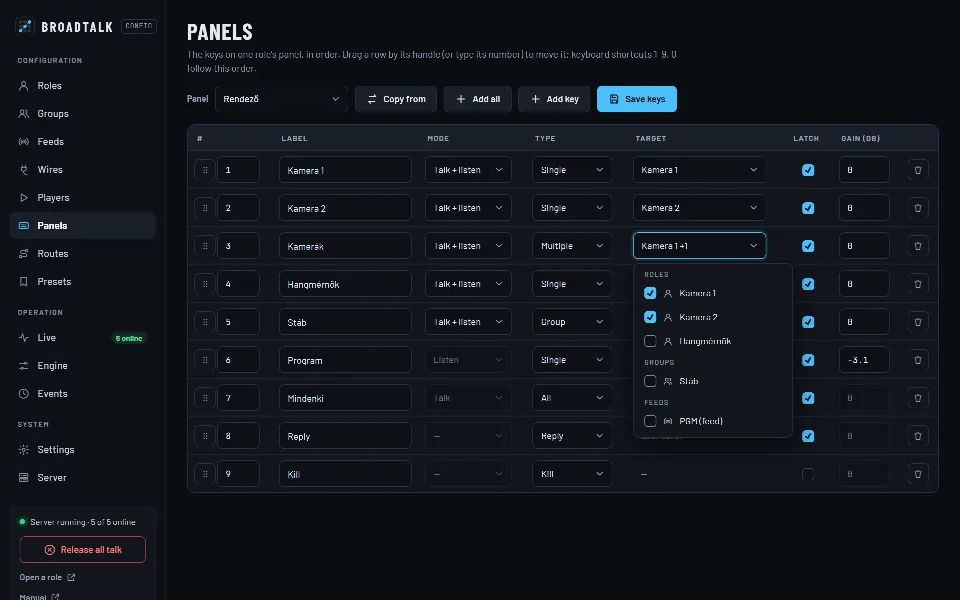Uncheck Kamera 2 in the roles list

point(650,317)
